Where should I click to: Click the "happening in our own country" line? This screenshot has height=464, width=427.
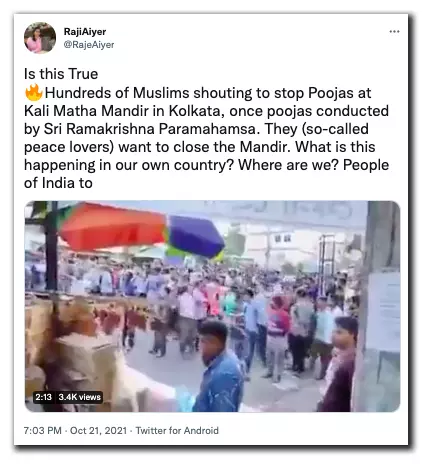point(128,165)
